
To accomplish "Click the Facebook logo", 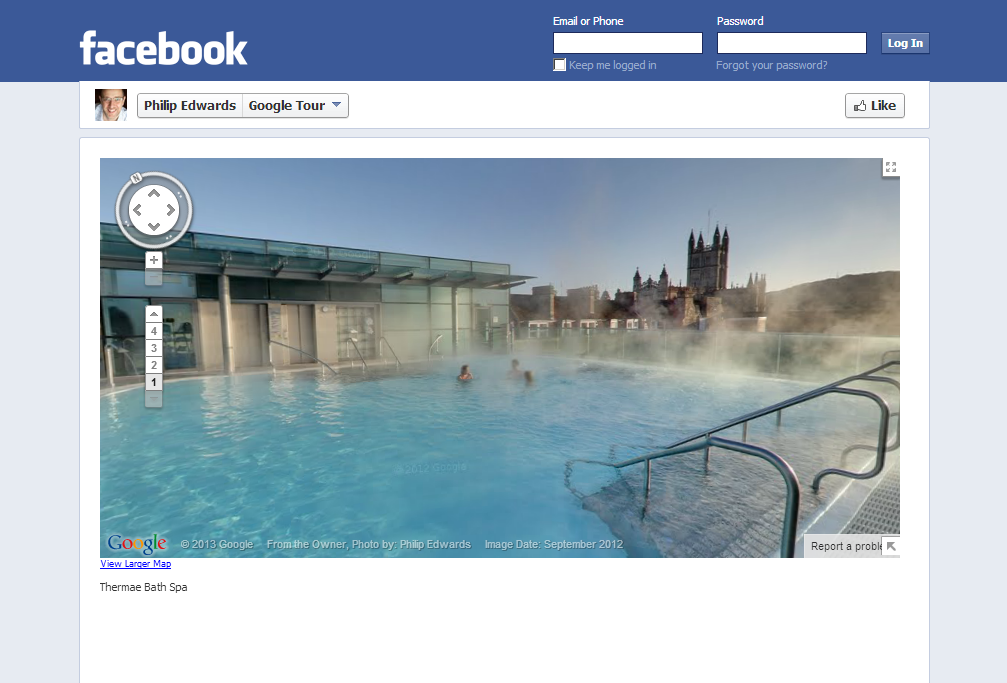I will coord(163,48).
